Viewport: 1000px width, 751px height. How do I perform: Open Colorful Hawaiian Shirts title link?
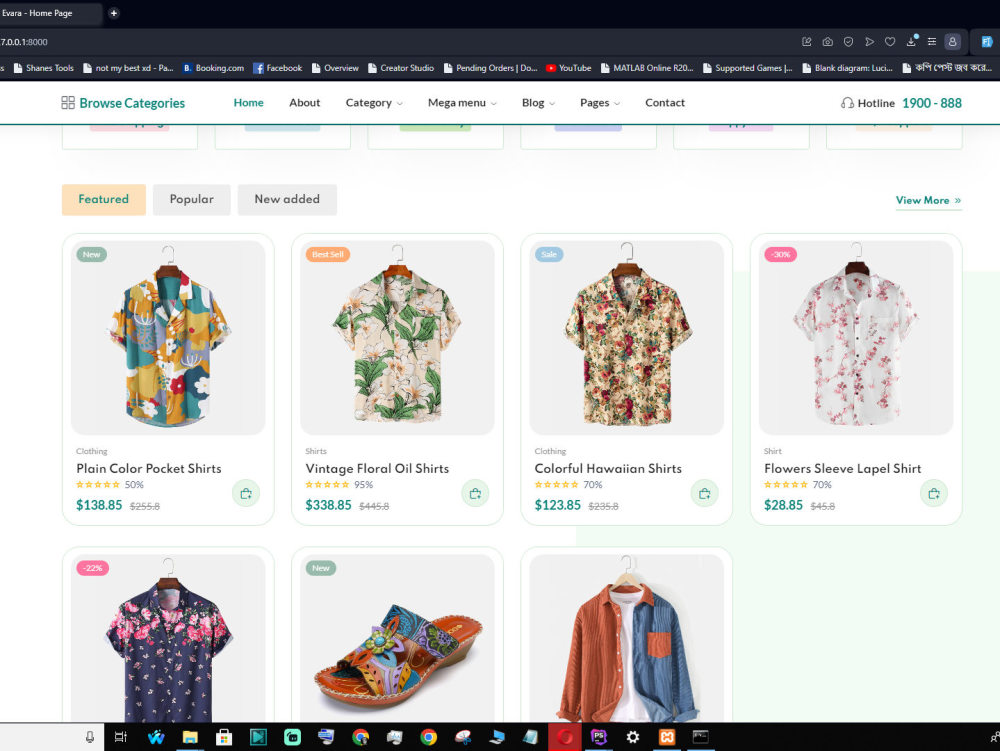click(608, 469)
